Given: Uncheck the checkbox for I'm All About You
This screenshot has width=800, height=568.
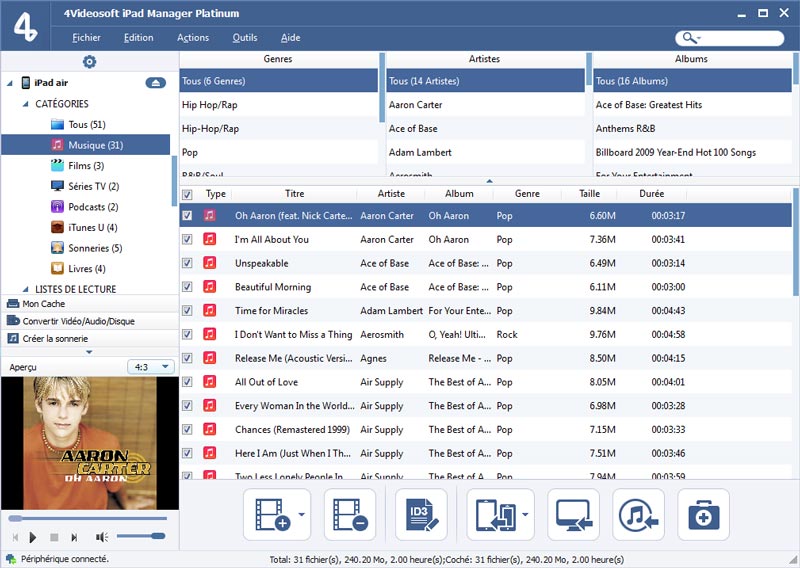Looking at the screenshot, I should click(x=187, y=240).
